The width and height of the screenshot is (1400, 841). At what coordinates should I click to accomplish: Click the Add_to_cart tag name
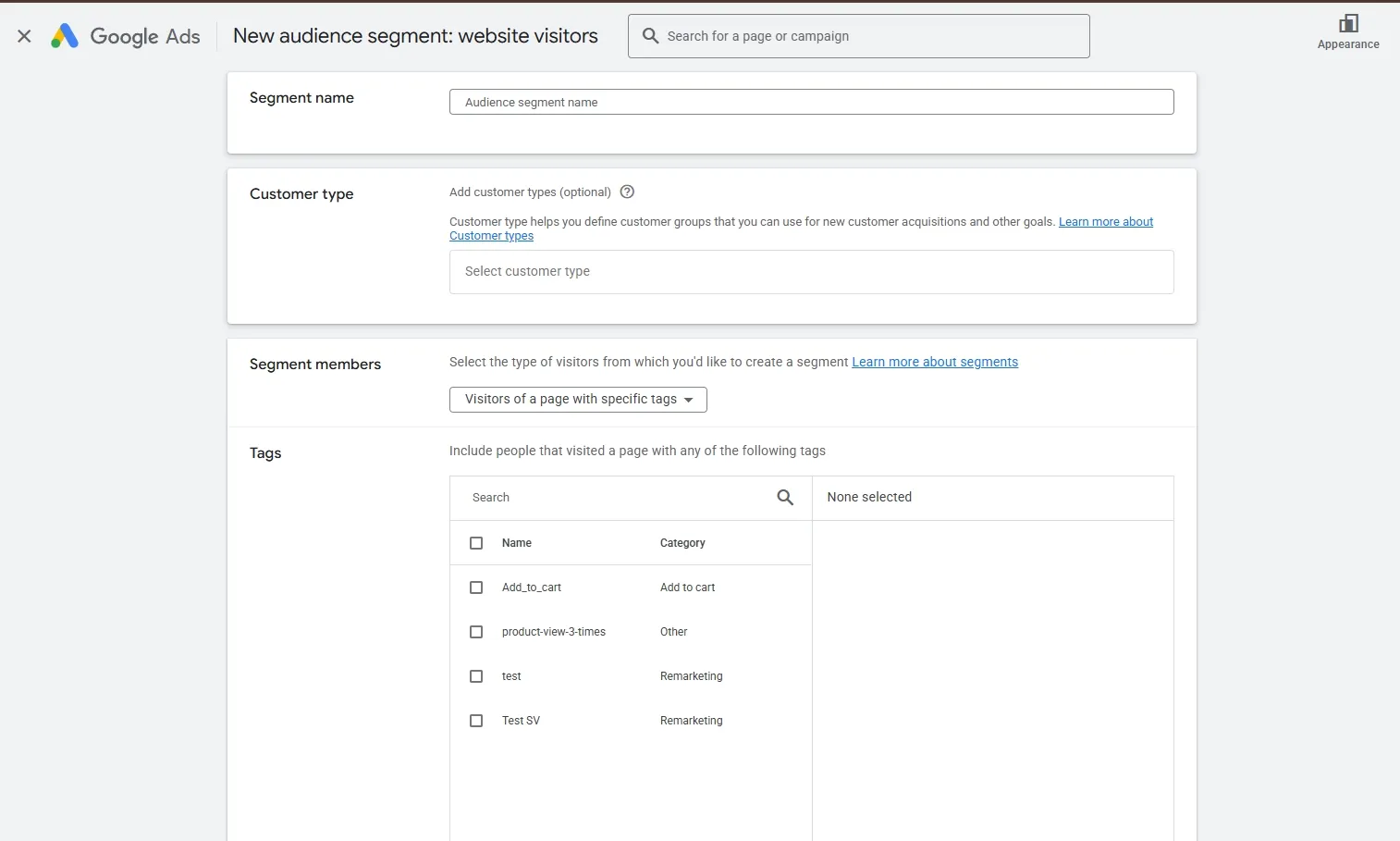532,587
